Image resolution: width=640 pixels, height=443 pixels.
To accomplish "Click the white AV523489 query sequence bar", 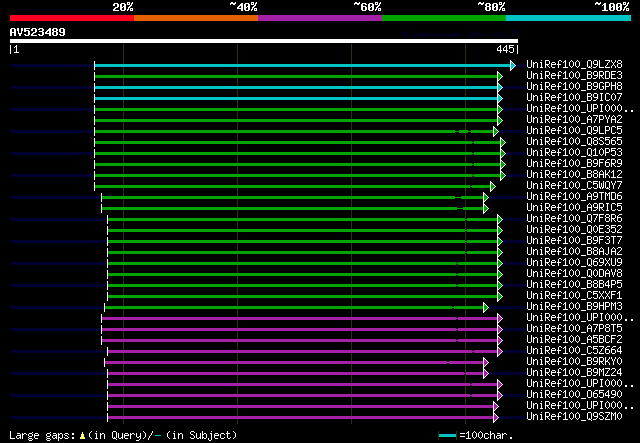I will 264,41.
